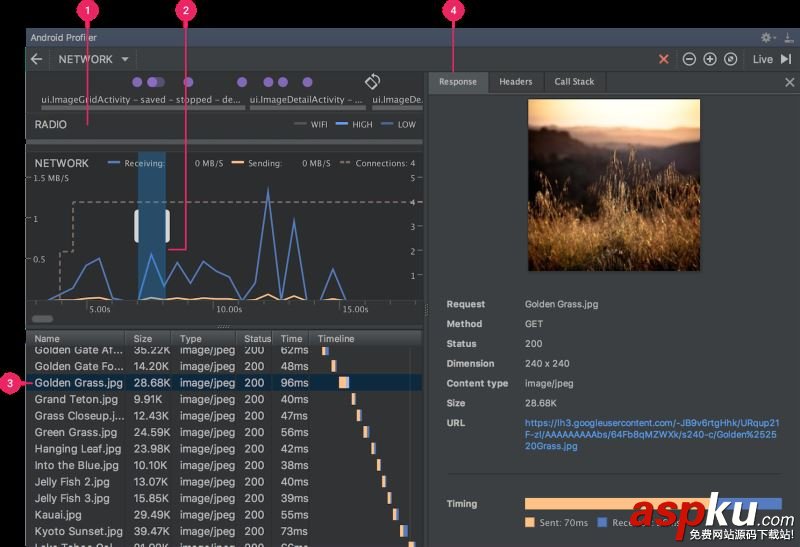Click the Golden Grass.jpg timeline bar
Screen dimensions: 800x547
point(344,383)
